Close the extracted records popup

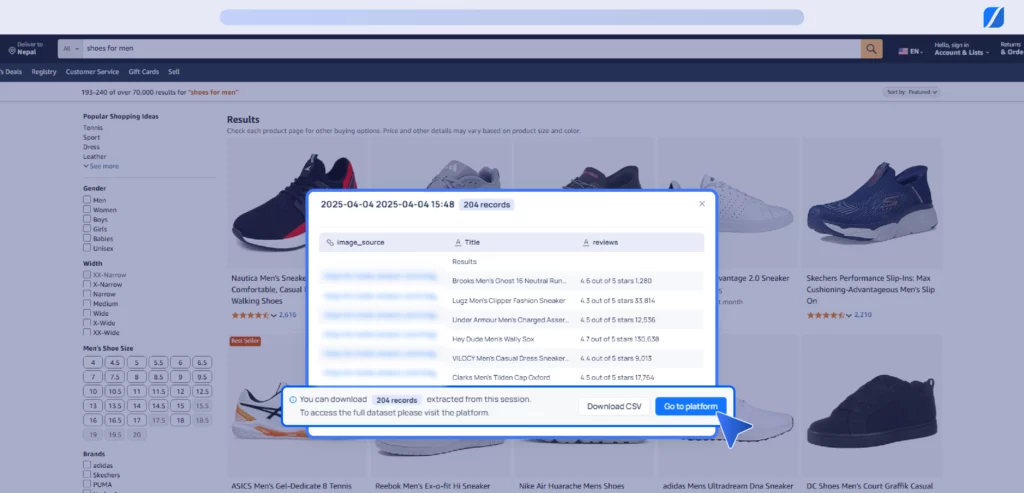coord(701,203)
